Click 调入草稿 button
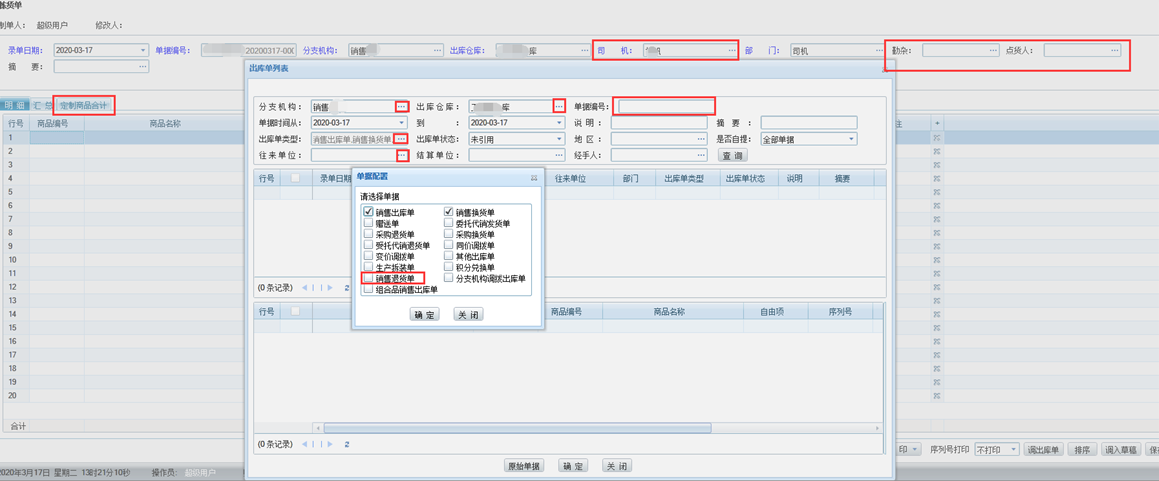 pyautogui.click(x=1121, y=449)
